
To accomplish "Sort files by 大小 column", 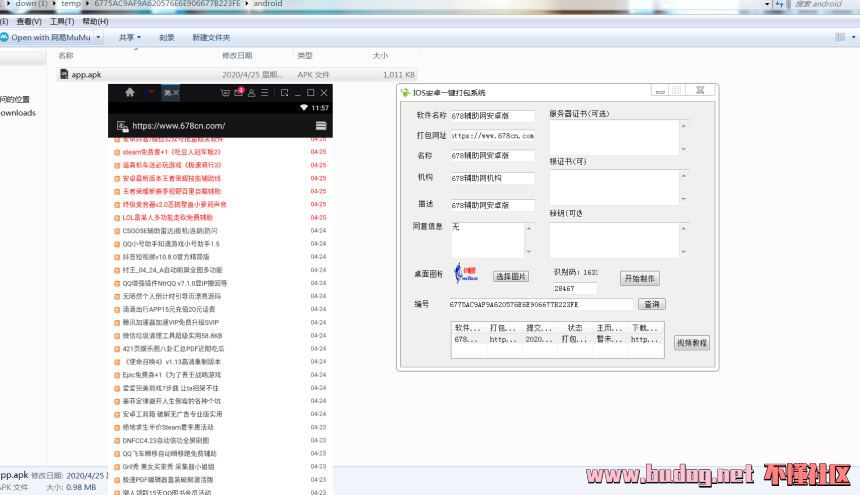I will pos(380,55).
